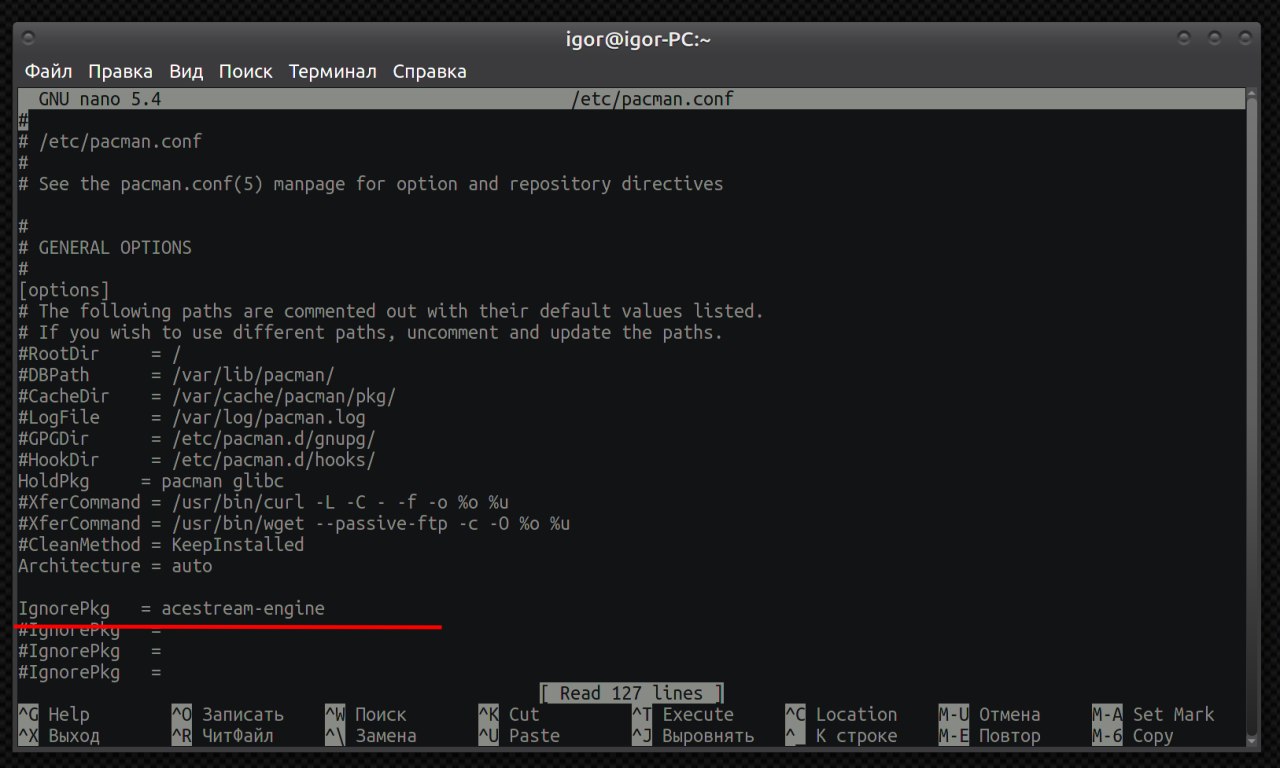This screenshot has width=1280, height=768.
Task: Click the '# GENERAL OPTIONS' comment
Action: tap(105, 247)
